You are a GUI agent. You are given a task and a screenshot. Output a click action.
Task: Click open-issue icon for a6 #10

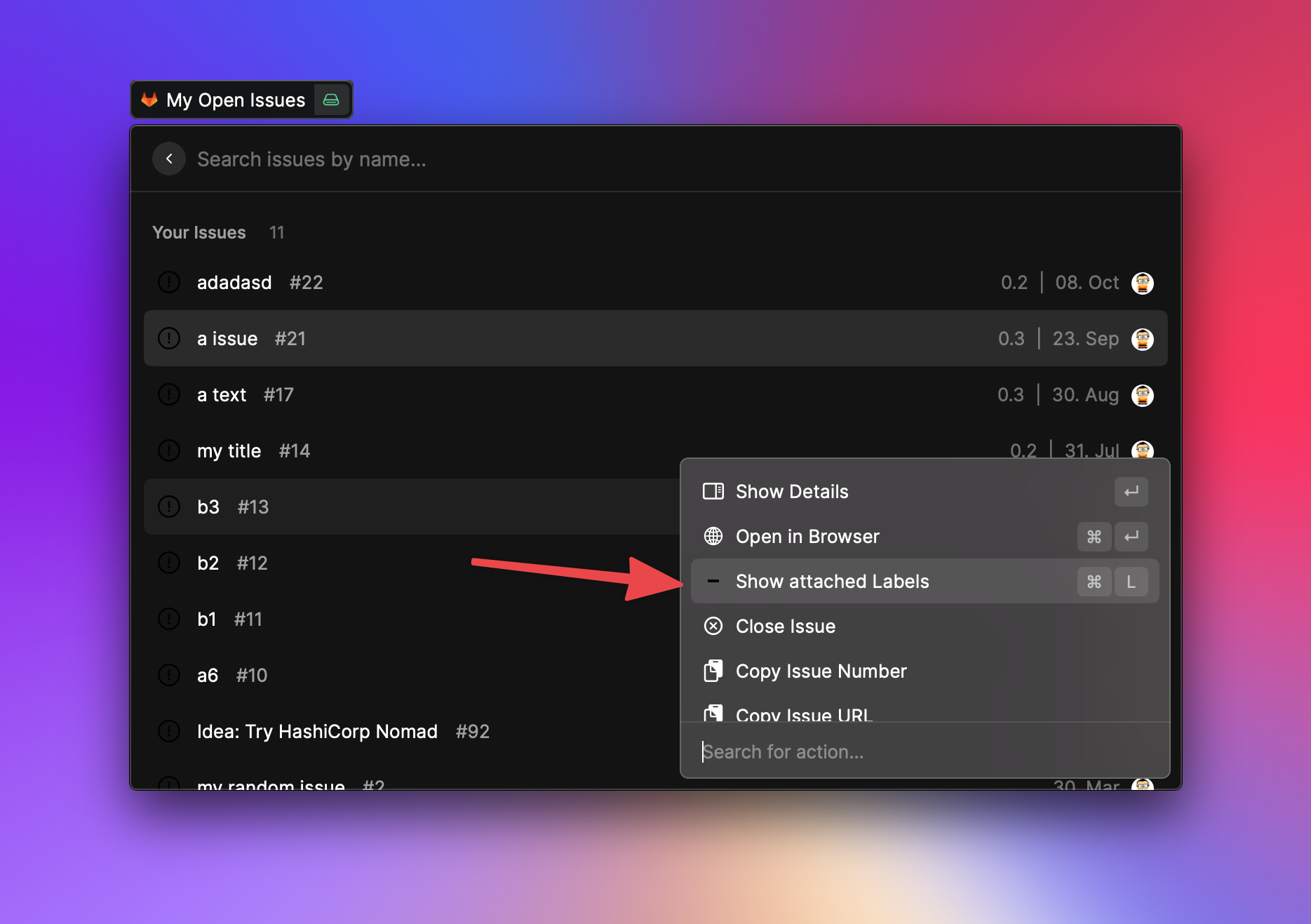(169, 675)
